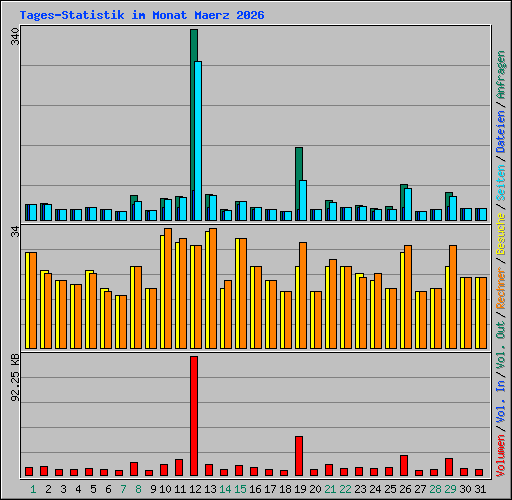Click the Seiten legend label
This screenshot has height=500, width=512.
coord(501,183)
